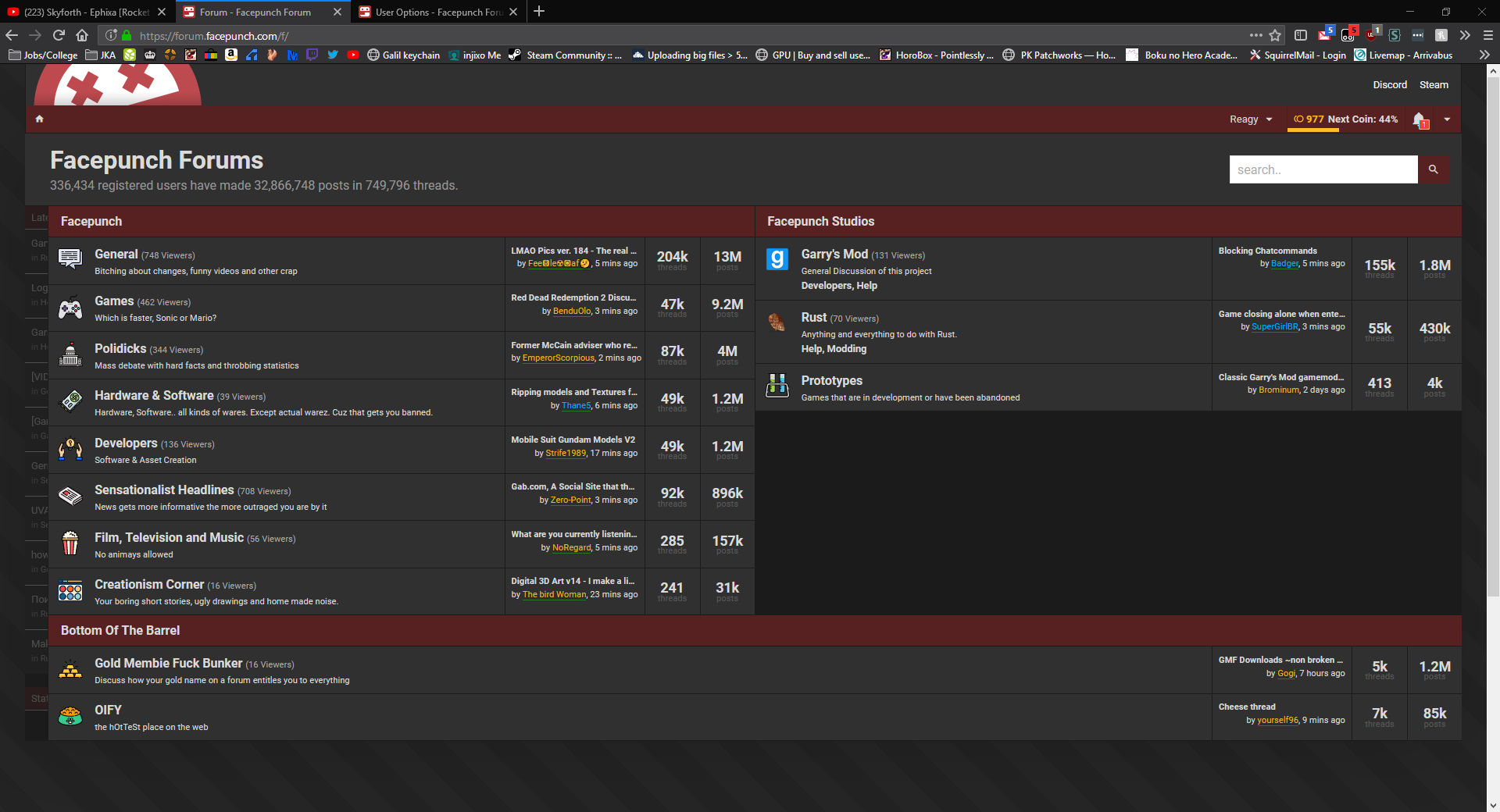
Task: Go back with the browser back arrow
Action: coord(11,35)
